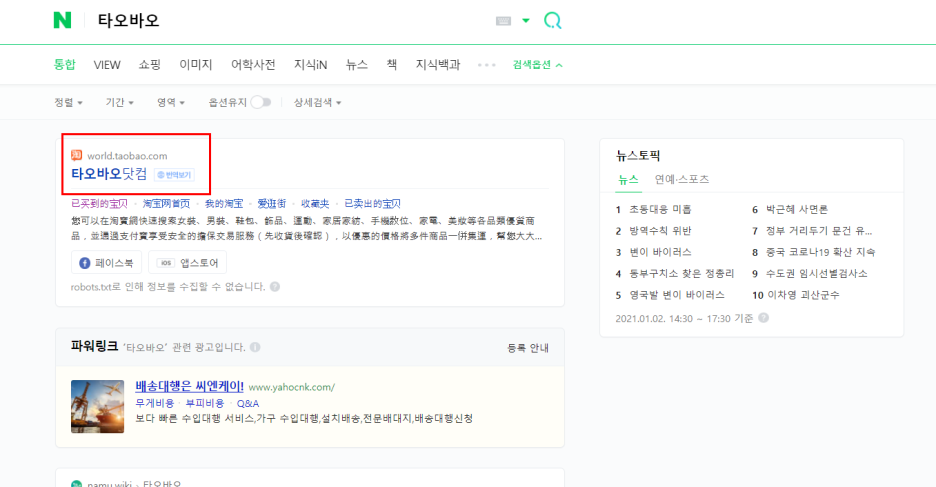Open the 무게비용 ad sublink

(x=155, y=403)
